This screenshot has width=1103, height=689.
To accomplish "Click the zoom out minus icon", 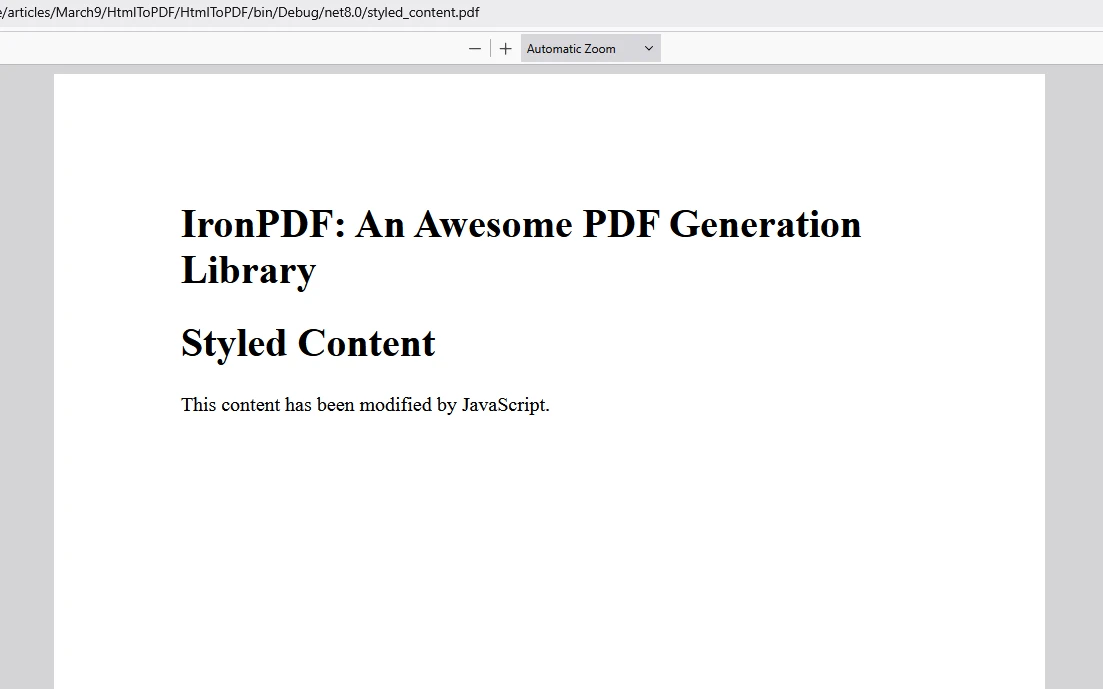I will click(475, 49).
